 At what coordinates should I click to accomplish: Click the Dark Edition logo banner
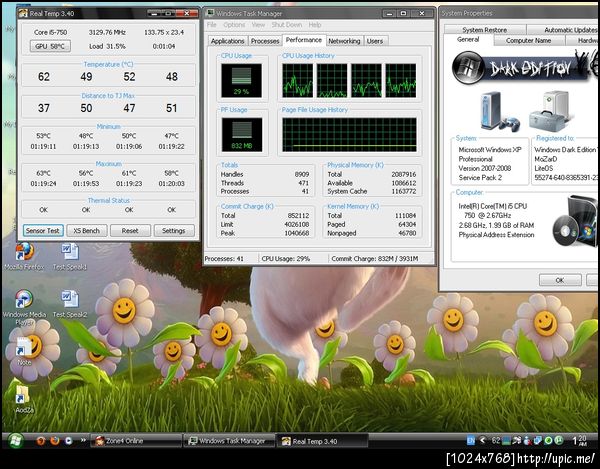coord(524,68)
